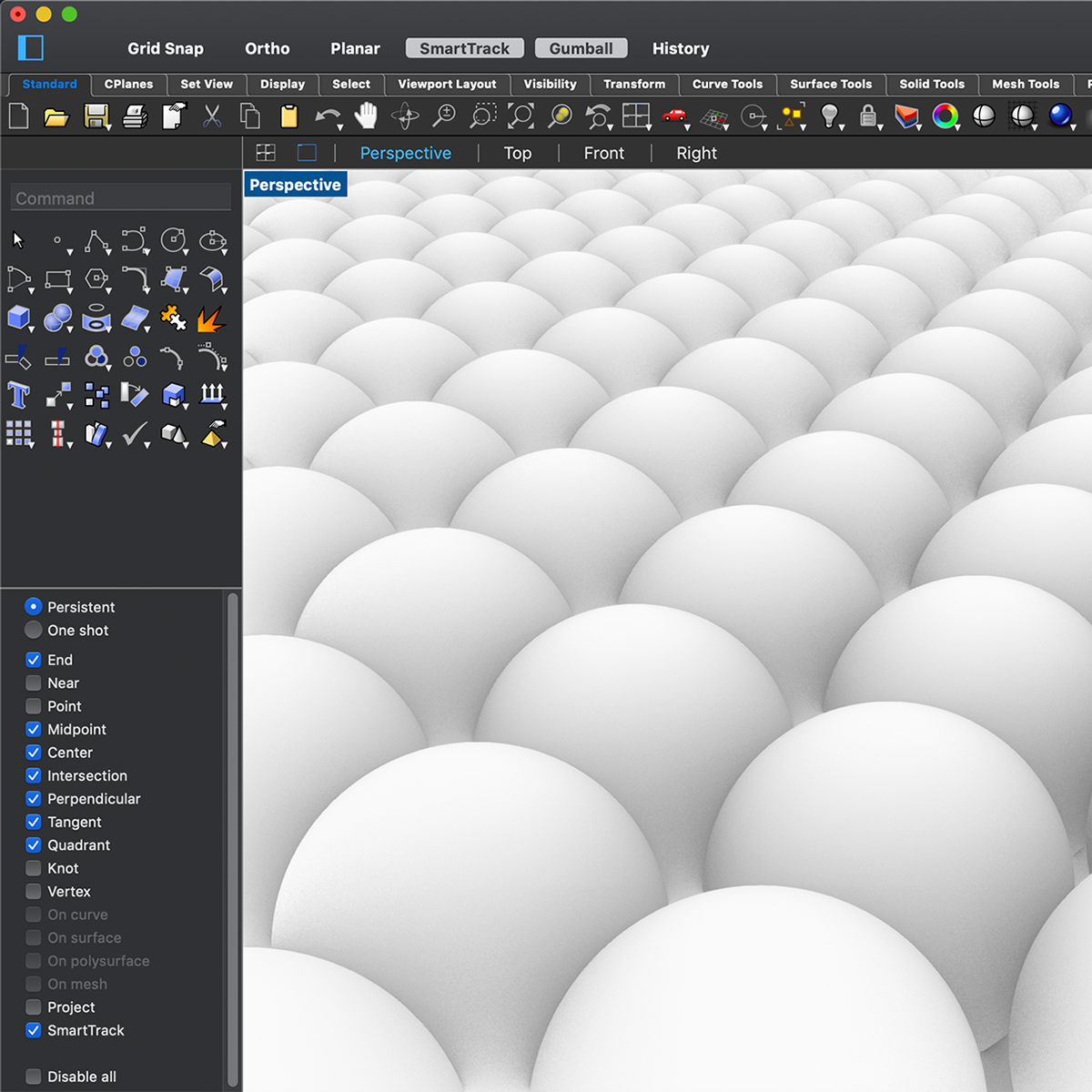Click the Undo arrow icon

point(327,116)
